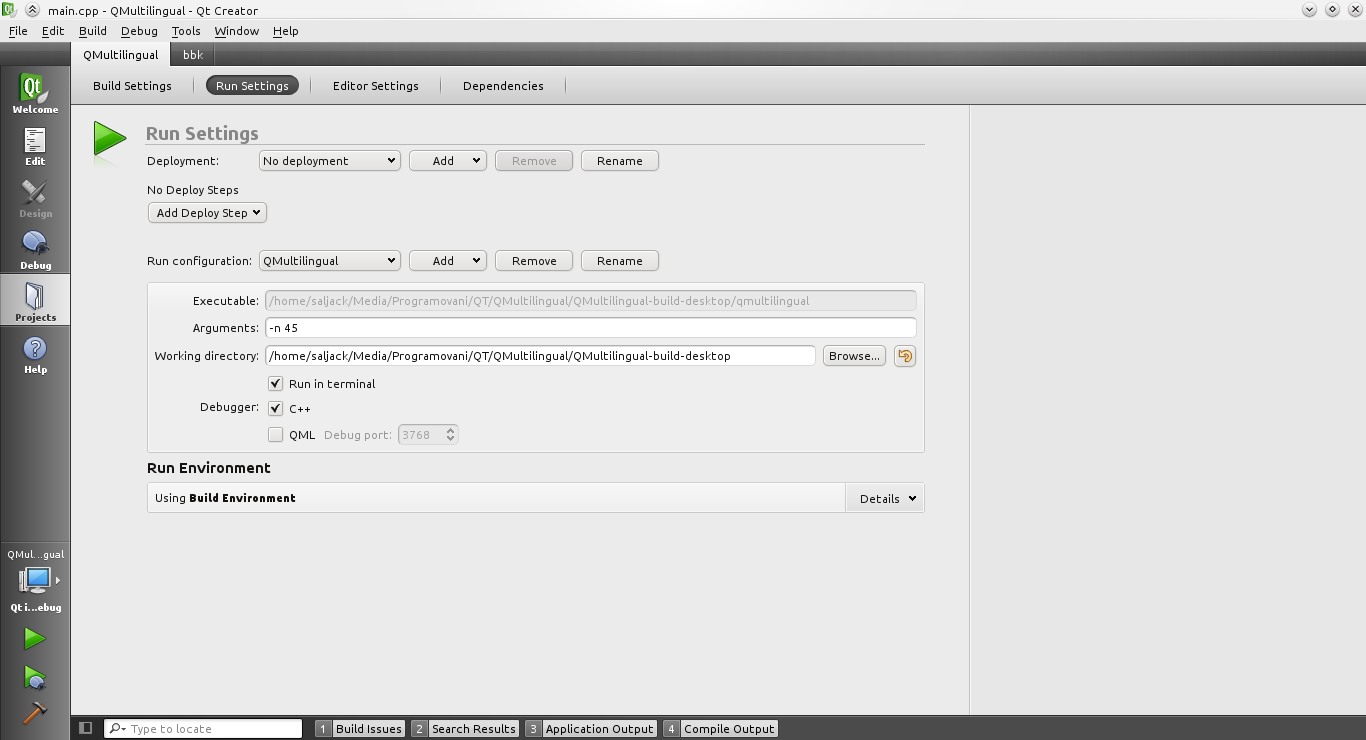
Task: Select Projects mode in sidebar
Action: pos(35,301)
